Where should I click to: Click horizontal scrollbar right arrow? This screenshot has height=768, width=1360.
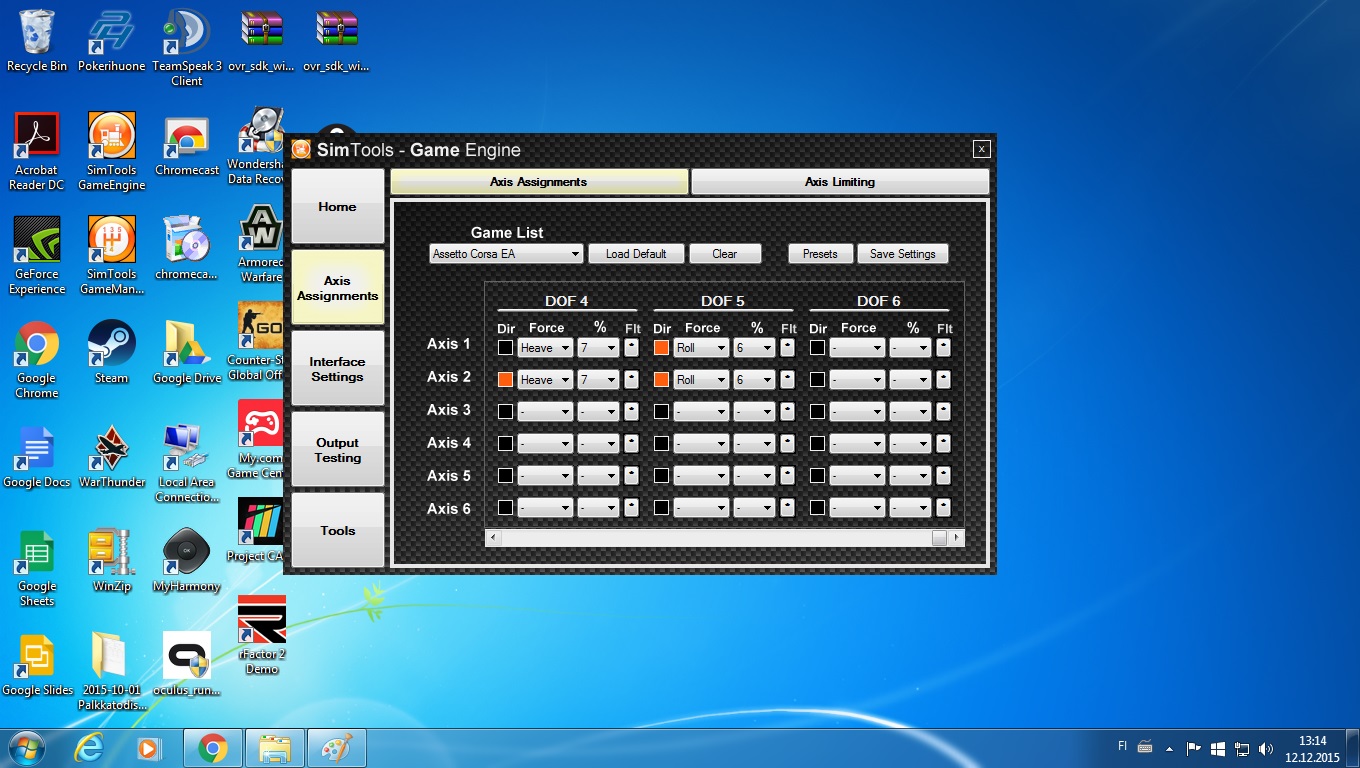point(957,538)
